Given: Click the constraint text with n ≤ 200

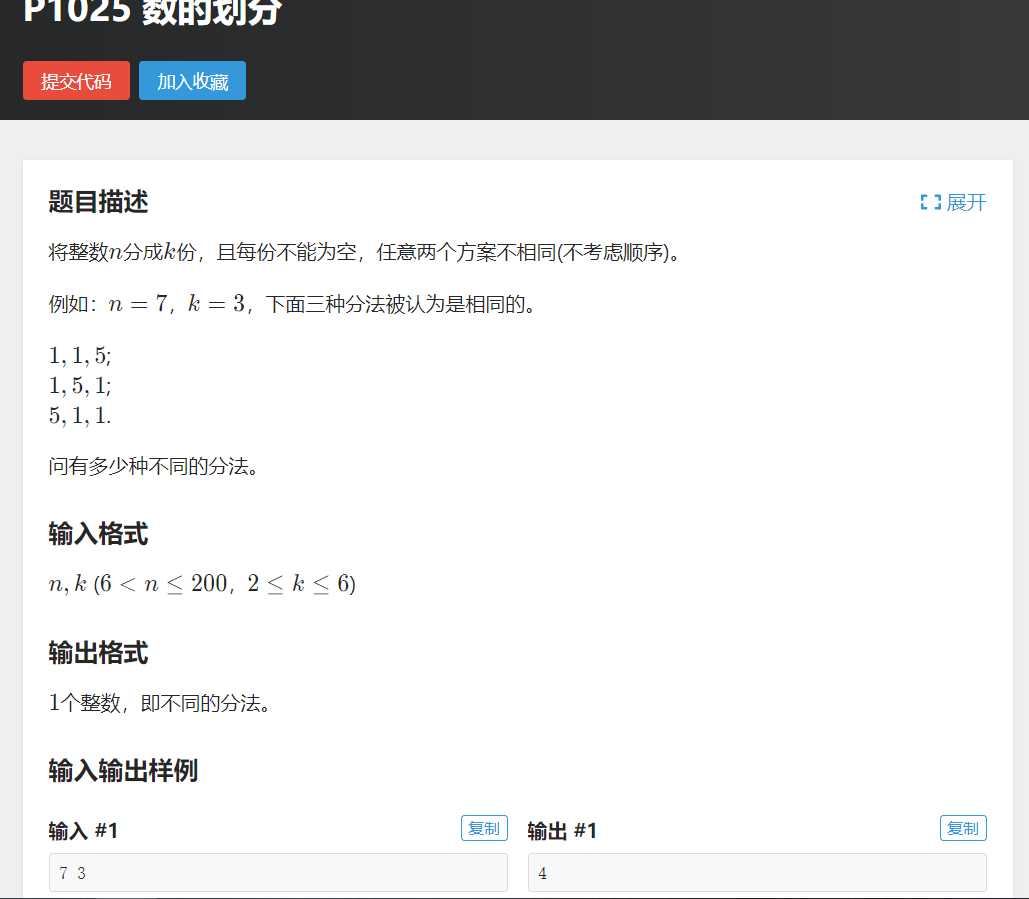Looking at the screenshot, I should [x=202, y=583].
